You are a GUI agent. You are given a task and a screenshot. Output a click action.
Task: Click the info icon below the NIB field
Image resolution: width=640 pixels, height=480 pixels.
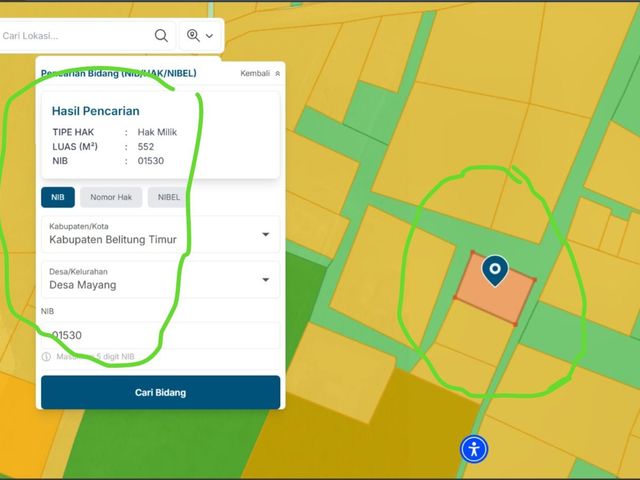46,357
